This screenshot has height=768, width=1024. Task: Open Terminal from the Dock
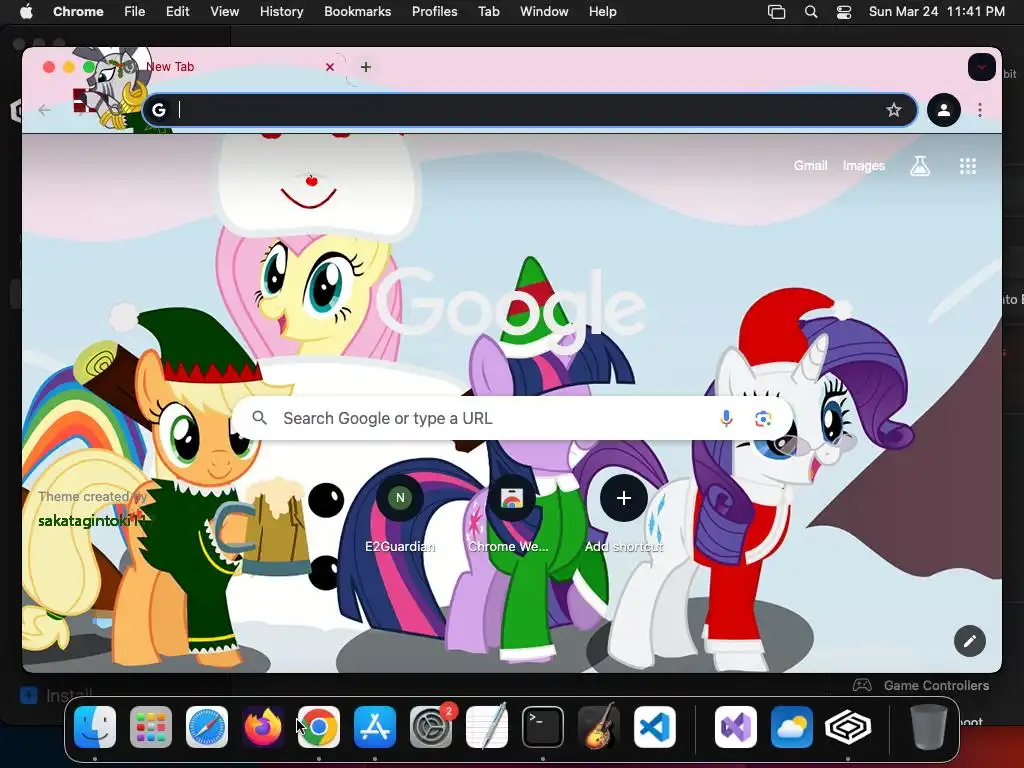[543, 727]
